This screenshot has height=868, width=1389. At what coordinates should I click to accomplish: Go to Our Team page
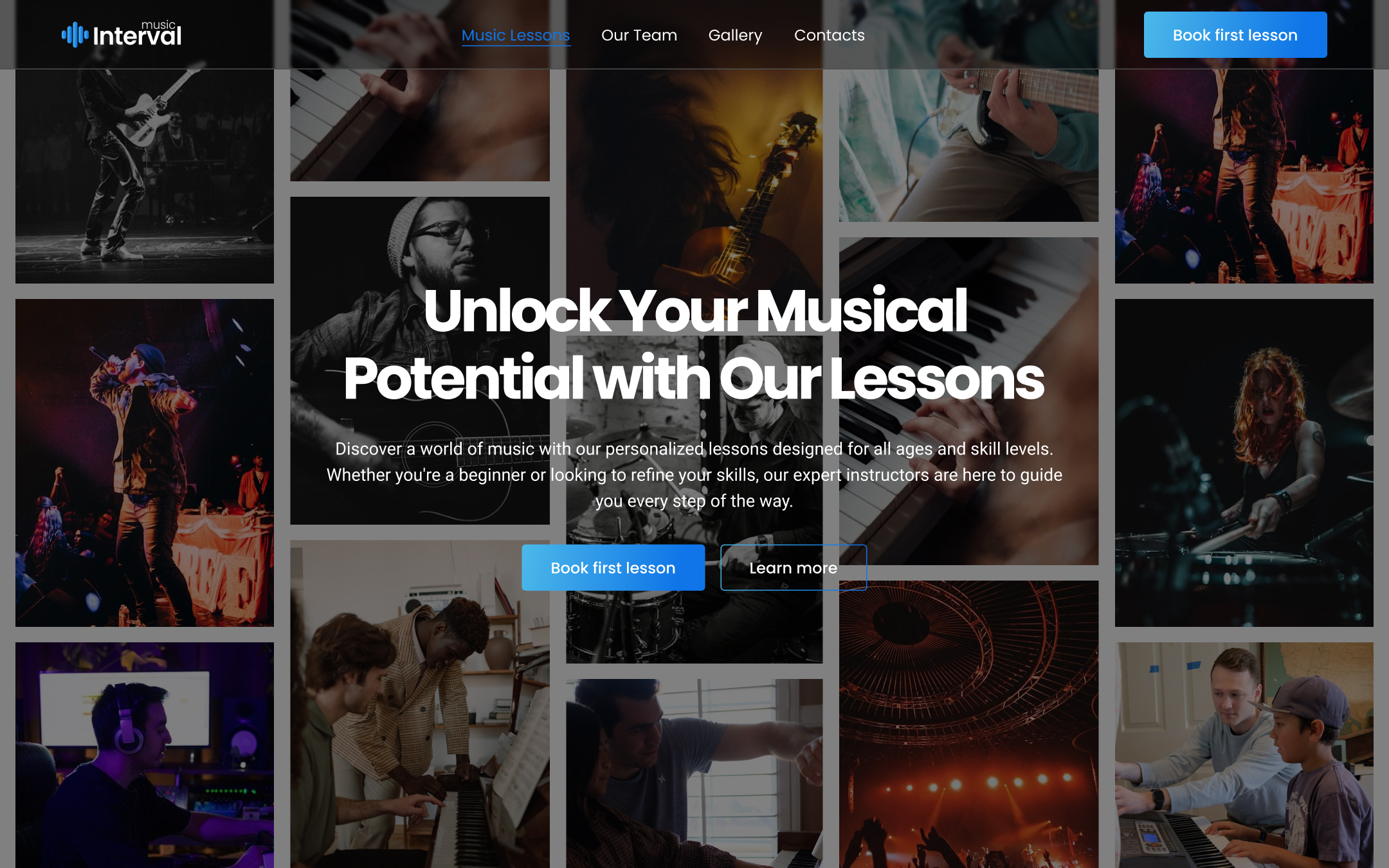click(639, 35)
